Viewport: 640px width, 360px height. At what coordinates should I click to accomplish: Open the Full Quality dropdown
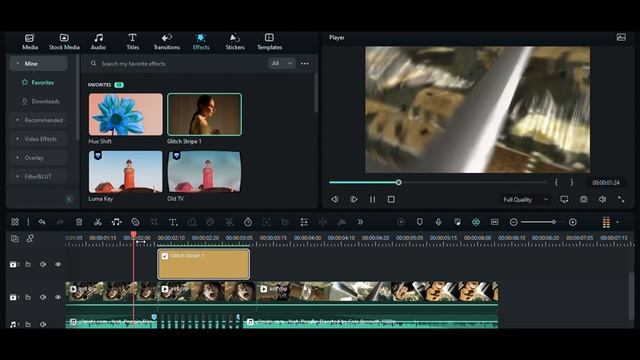pos(526,200)
